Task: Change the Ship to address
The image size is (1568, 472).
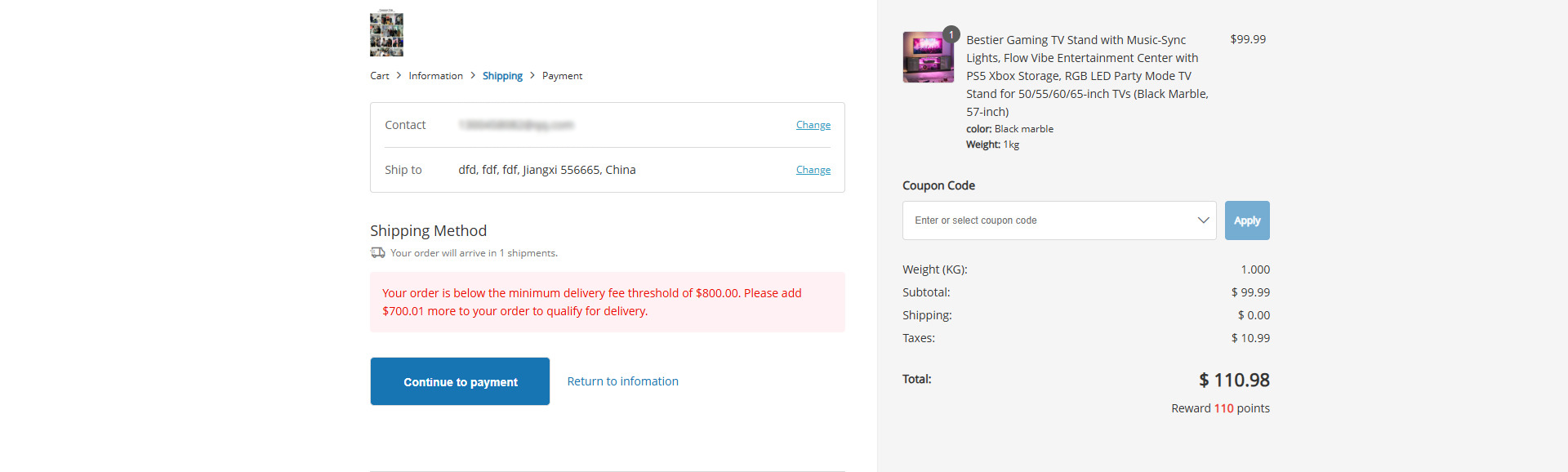Action: point(813,170)
